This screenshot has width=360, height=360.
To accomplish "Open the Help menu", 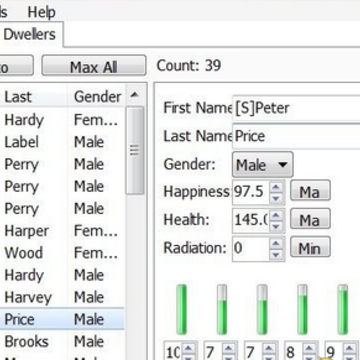I will tap(41, 13).
